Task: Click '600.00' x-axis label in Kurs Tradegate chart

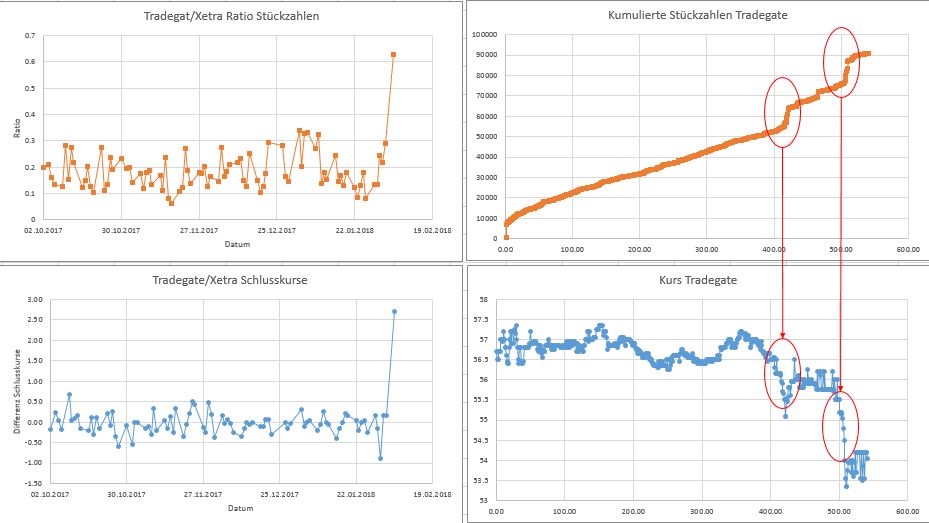Action: tap(908, 512)
